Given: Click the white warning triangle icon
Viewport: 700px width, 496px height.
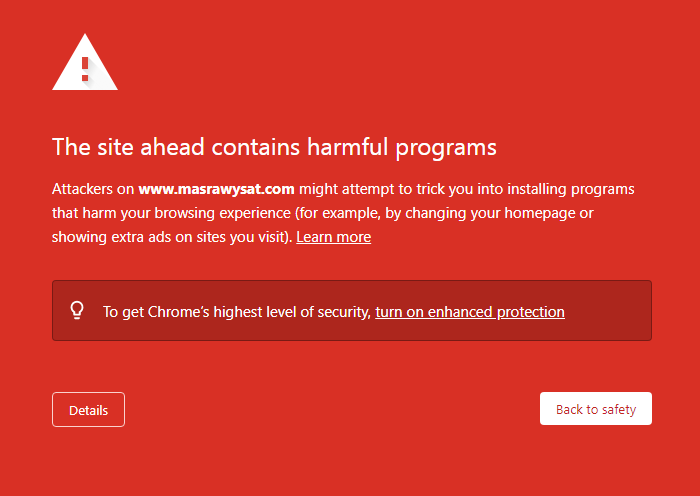Looking at the screenshot, I should click(85, 62).
